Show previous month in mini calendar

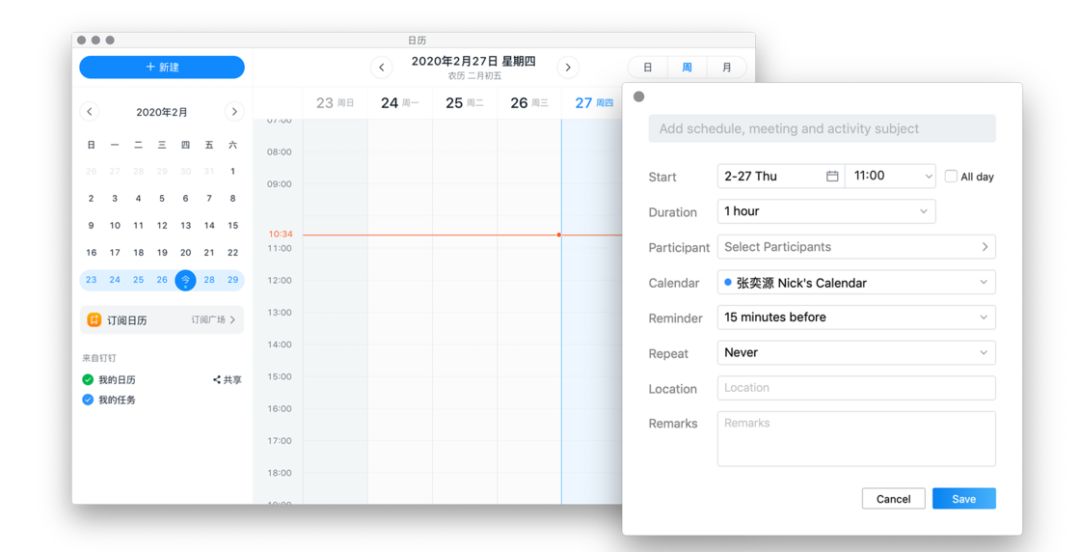(90, 112)
